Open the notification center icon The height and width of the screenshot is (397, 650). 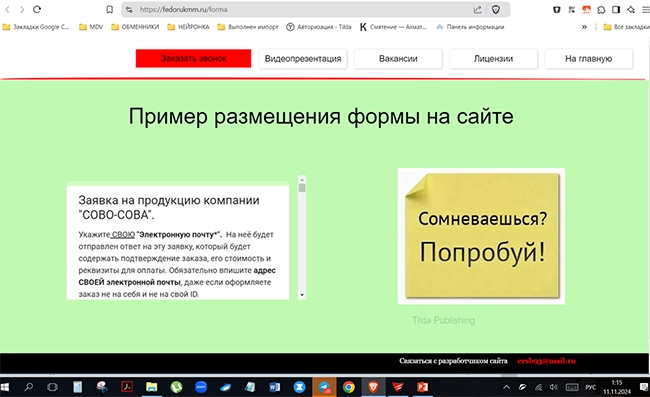[644, 387]
